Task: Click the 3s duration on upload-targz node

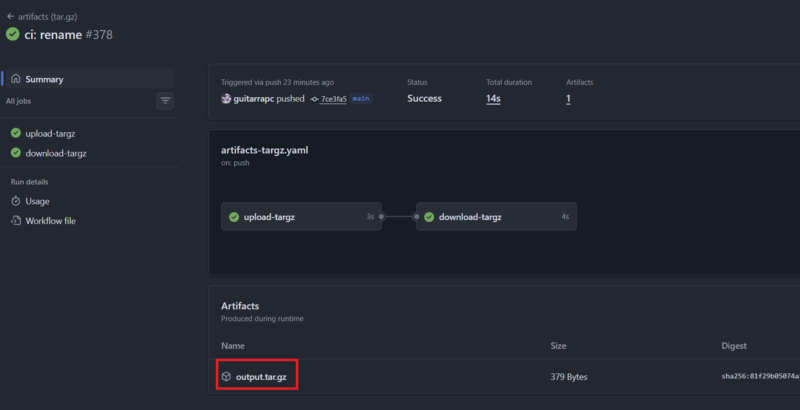Action: coord(370,217)
